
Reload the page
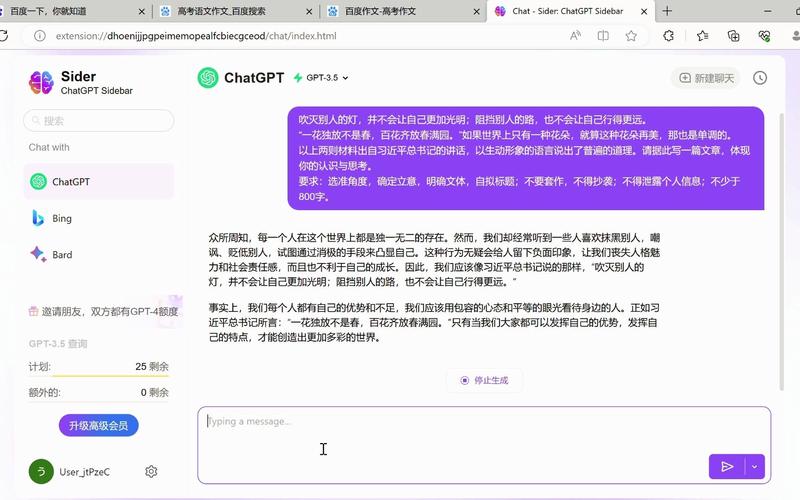click(x=3, y=36)
